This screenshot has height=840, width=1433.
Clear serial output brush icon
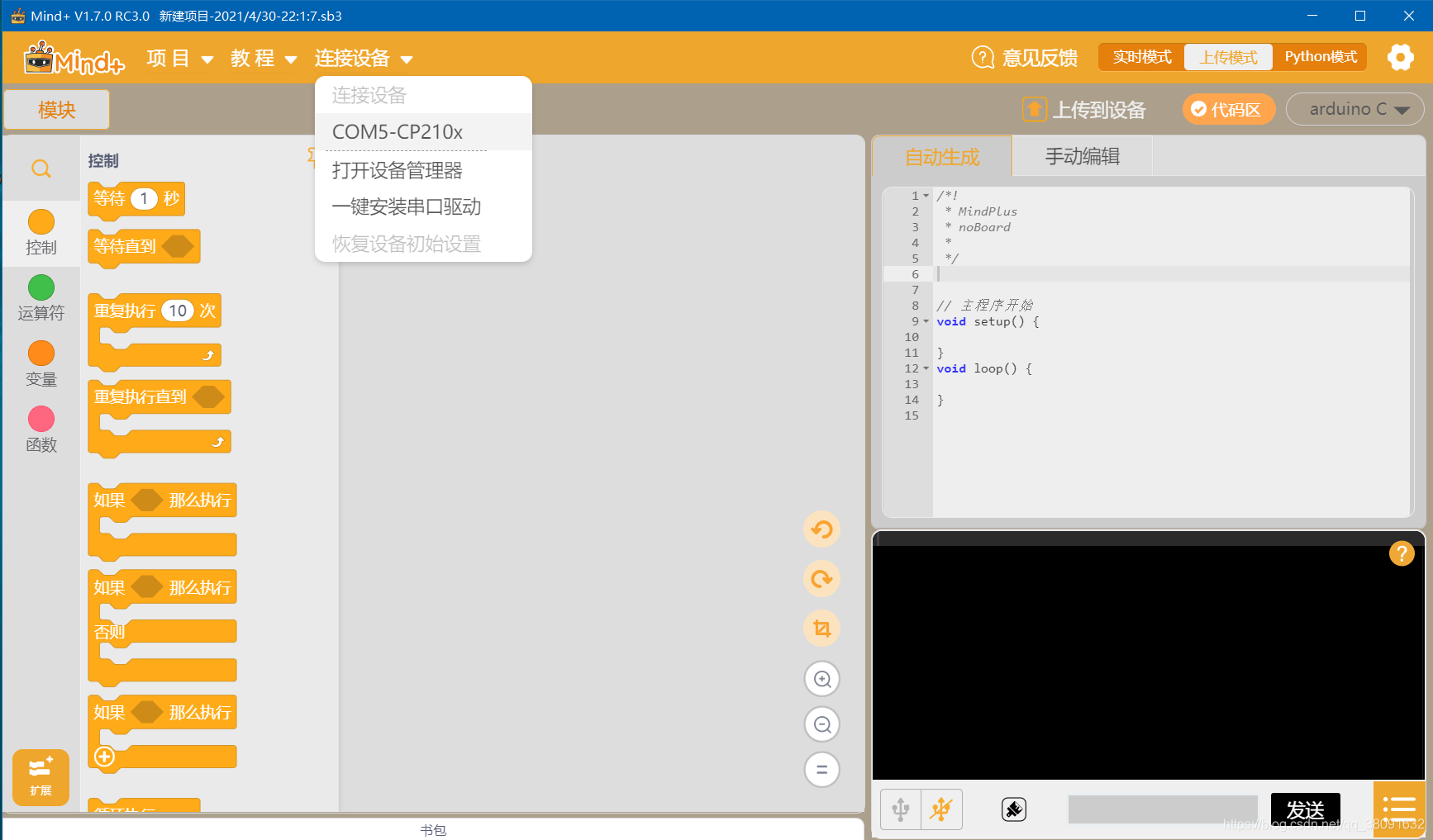pyautogui.click(x=1014, y=809)
